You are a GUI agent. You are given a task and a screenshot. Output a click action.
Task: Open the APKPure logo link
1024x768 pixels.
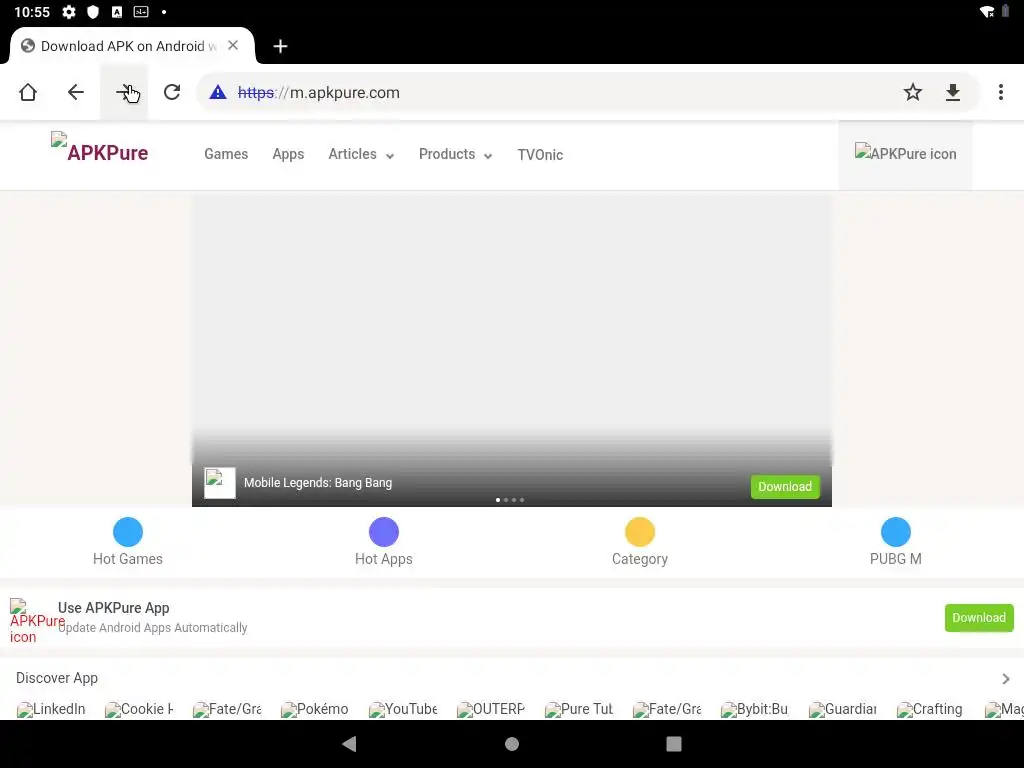100,148
